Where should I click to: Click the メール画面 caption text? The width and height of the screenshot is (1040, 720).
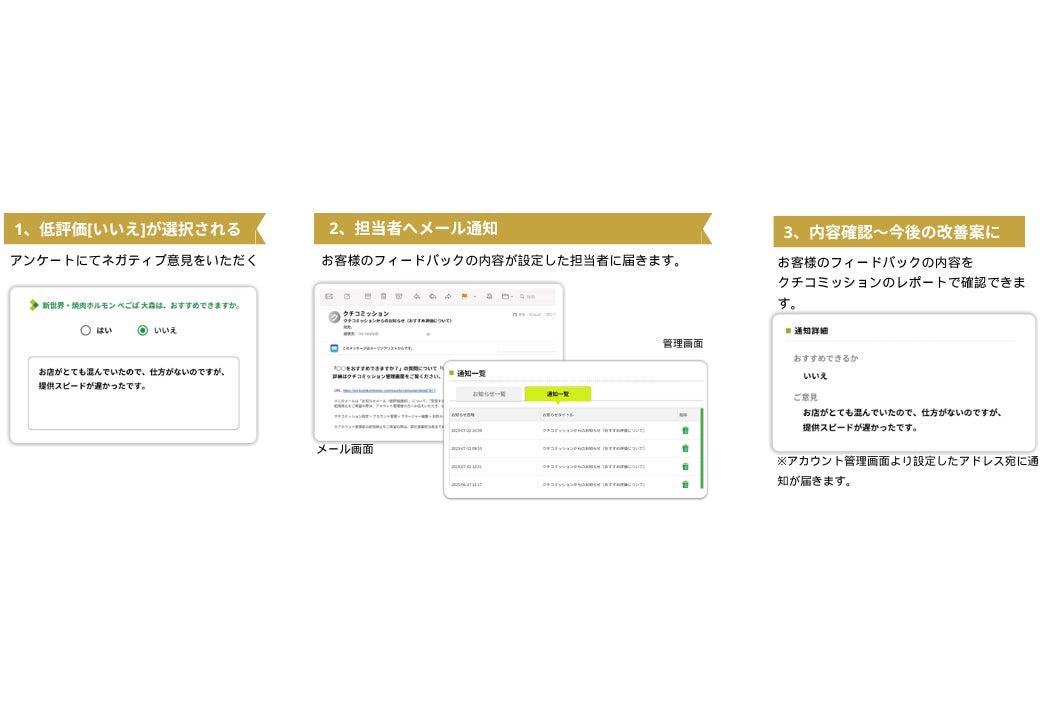tap(345, 450)
